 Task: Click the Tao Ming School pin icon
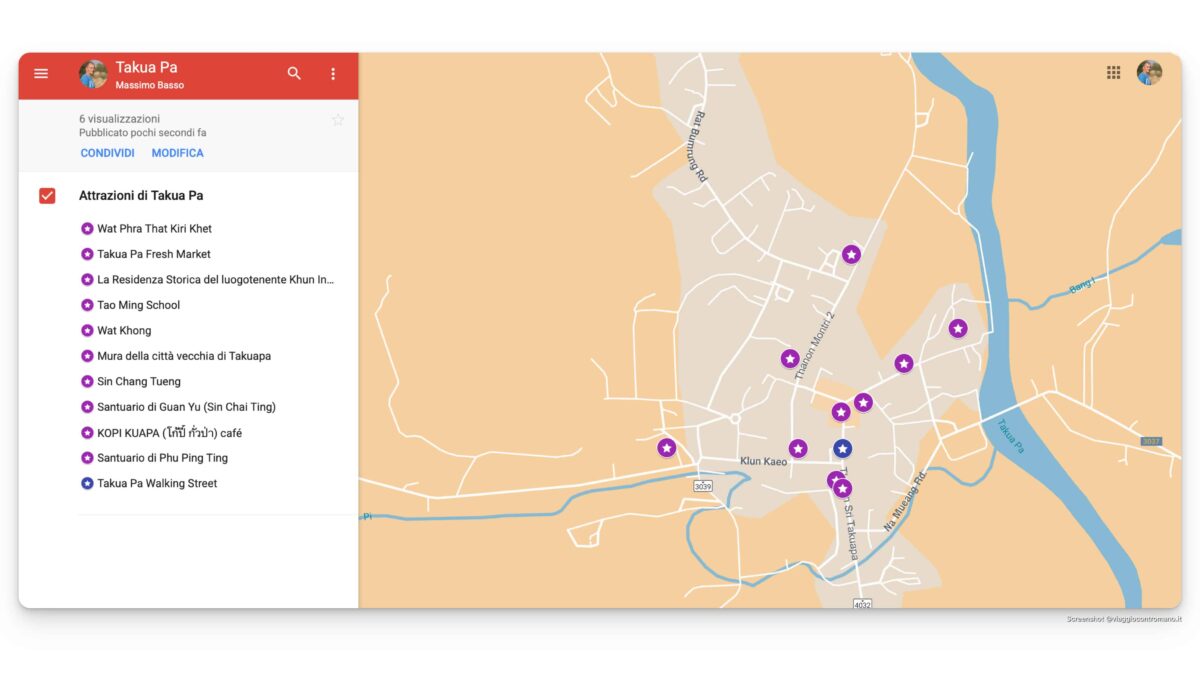click(x=85, y=305)
